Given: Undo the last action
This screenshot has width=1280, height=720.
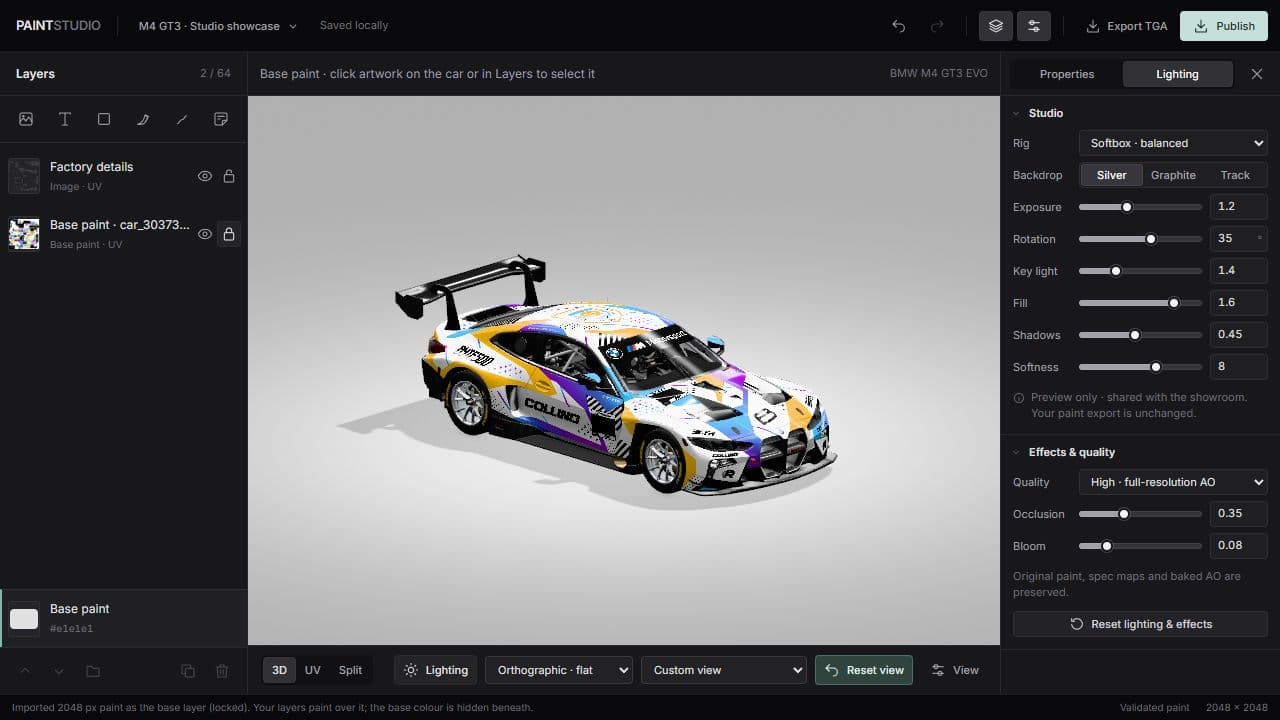Looking at the screenshot, I should [x=898, y=26].
